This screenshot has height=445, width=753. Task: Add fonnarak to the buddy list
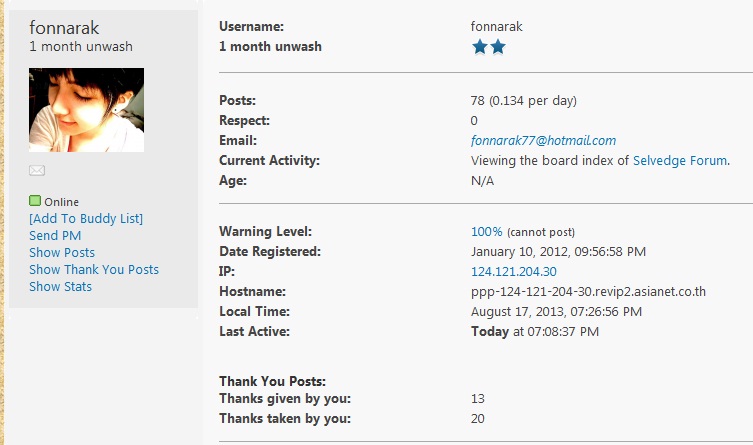tap(86, 218)
